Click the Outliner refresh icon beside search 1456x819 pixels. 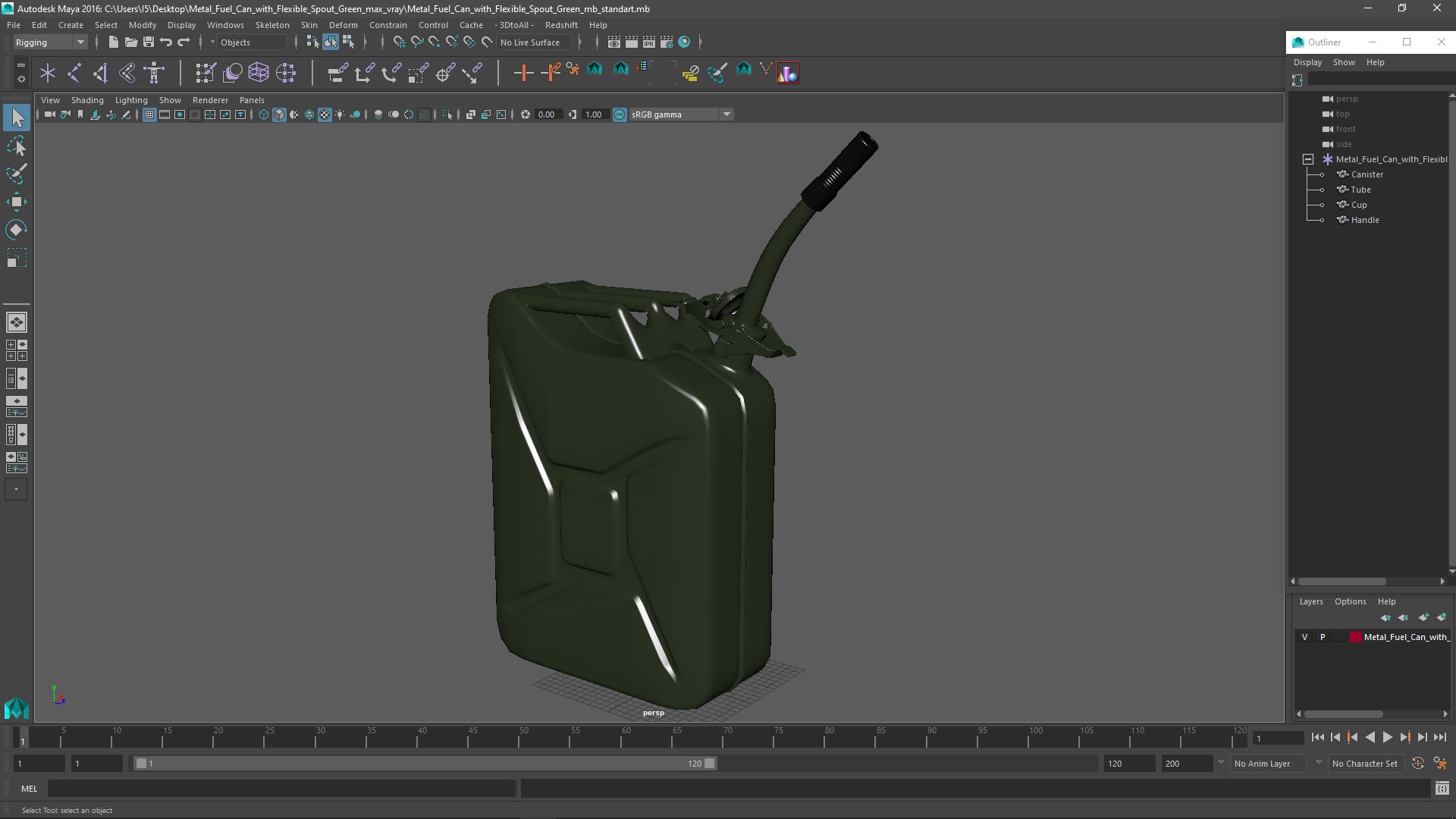1298,80
